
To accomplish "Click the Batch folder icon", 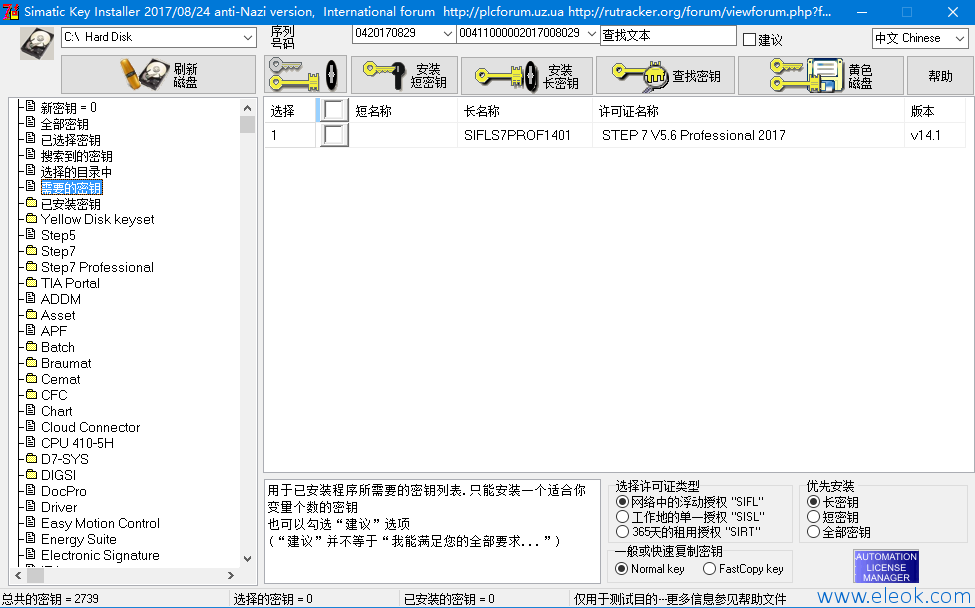I will coord(31,346).
